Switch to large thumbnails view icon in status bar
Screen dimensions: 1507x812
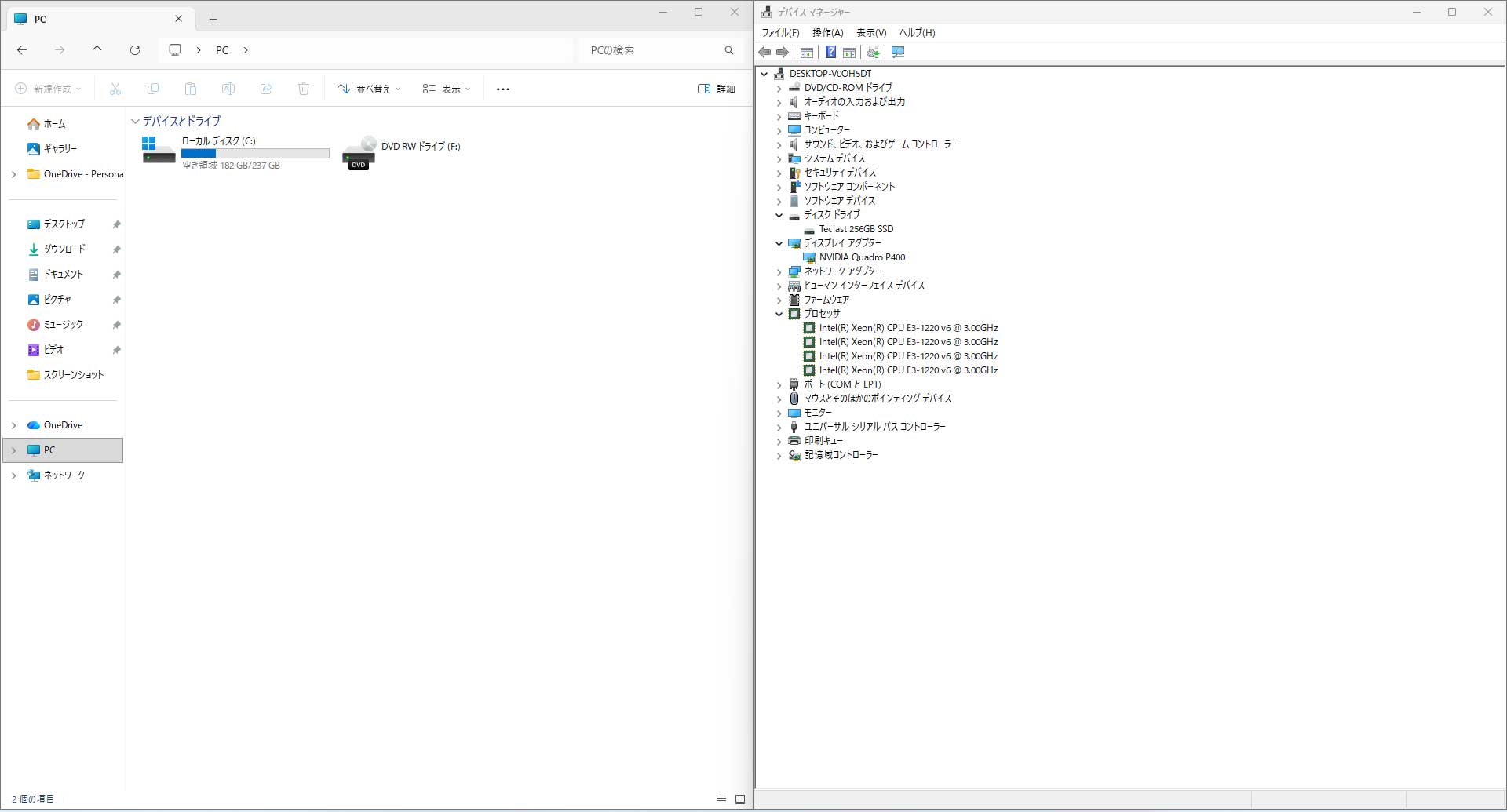740,799
